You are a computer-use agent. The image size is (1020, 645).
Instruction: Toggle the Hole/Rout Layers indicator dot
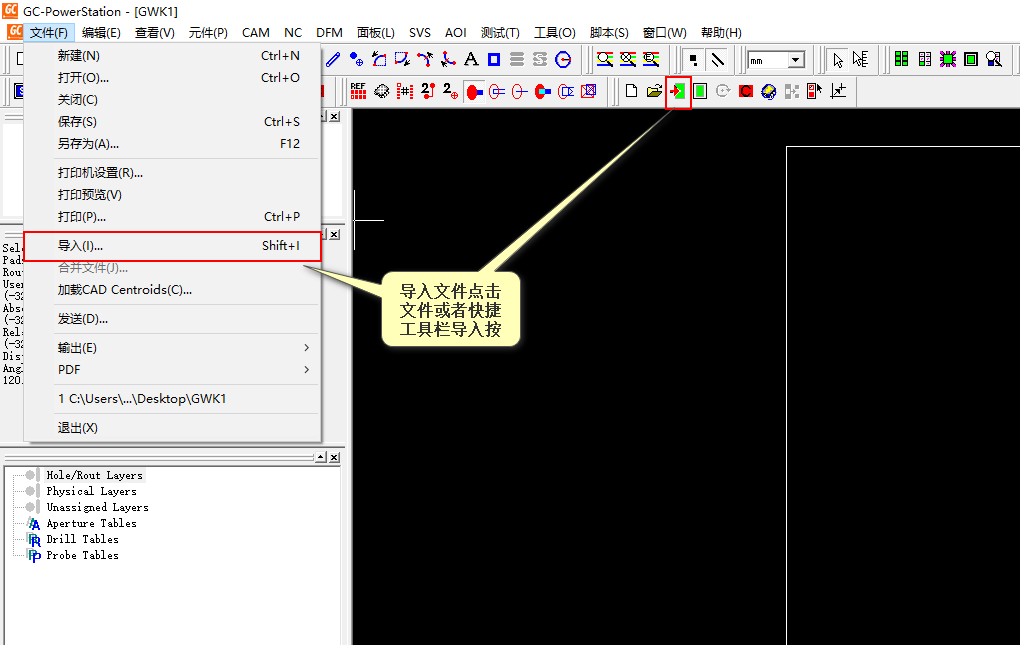(32, 475)
